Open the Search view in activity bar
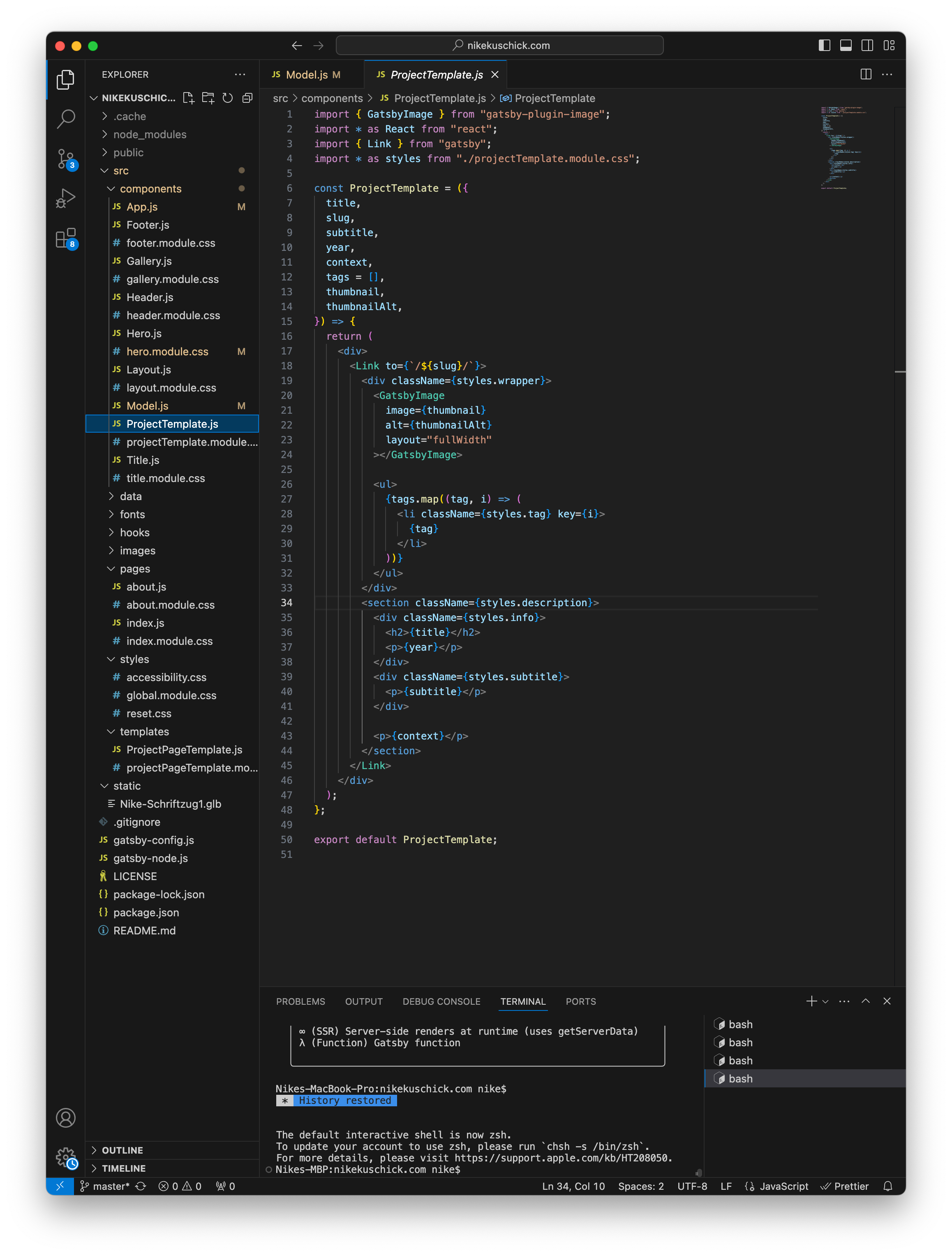 click(x=66, y=119)
